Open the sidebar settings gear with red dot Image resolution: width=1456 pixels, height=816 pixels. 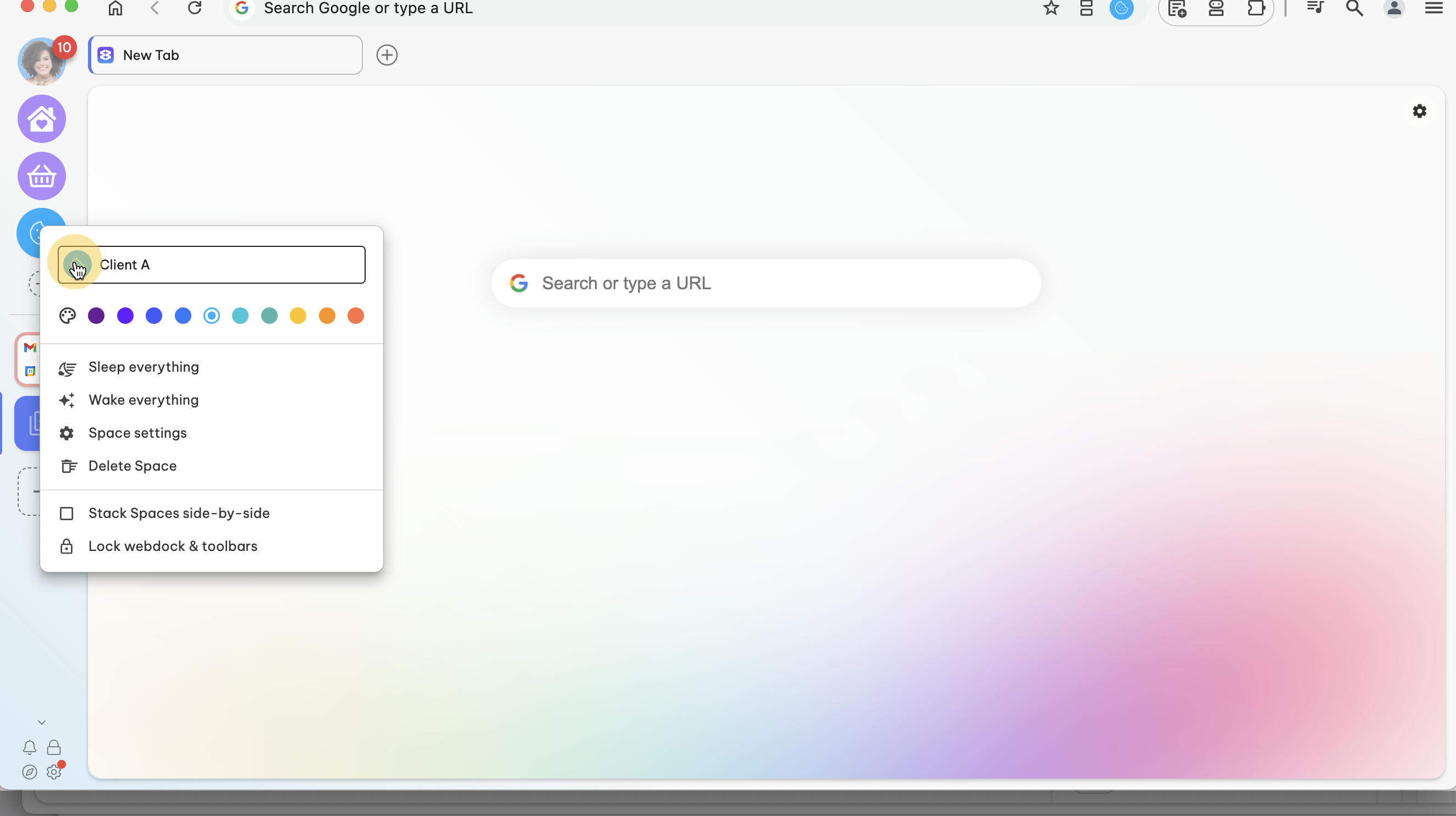54,771
